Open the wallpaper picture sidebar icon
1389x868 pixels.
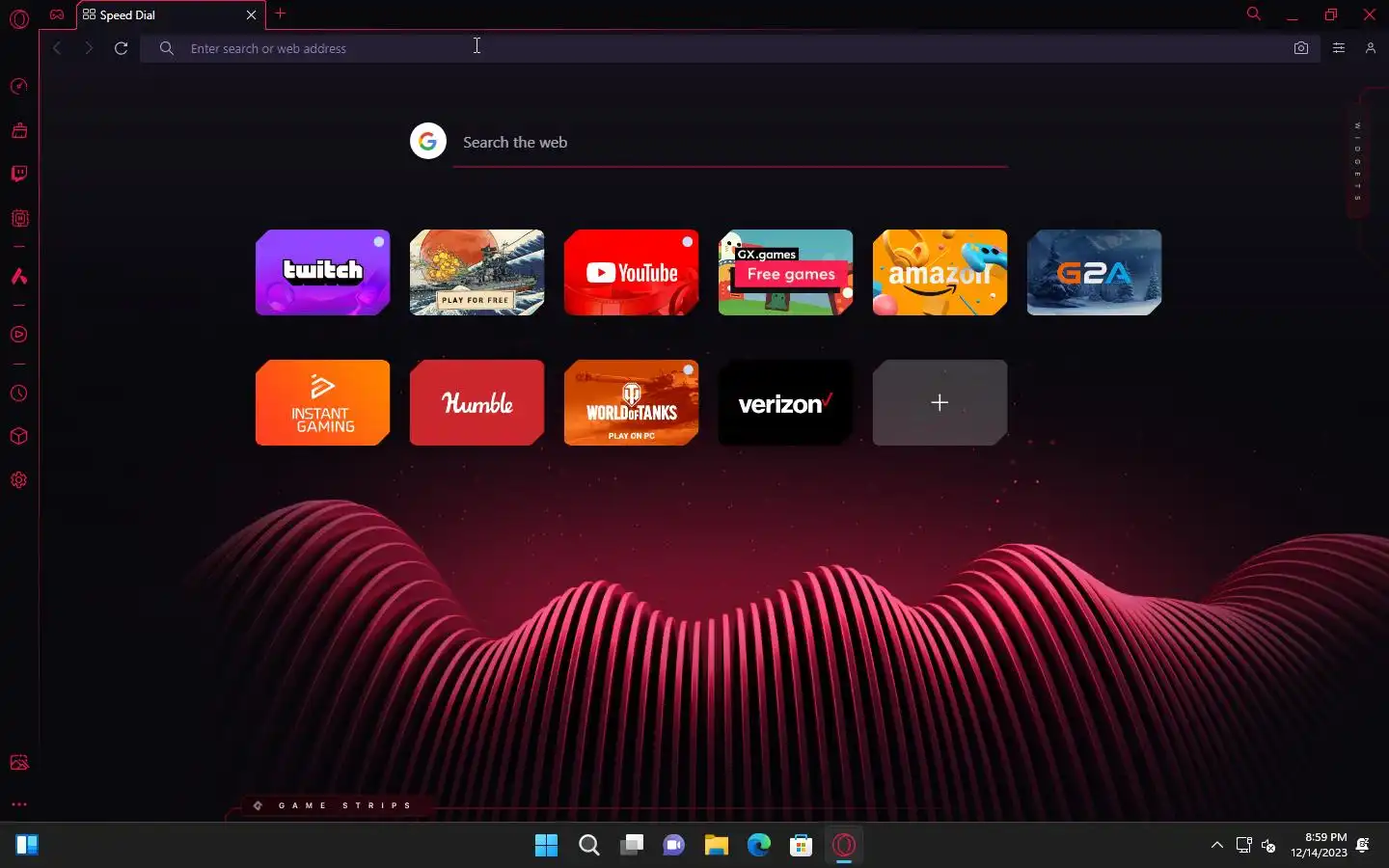coord(18,763)
